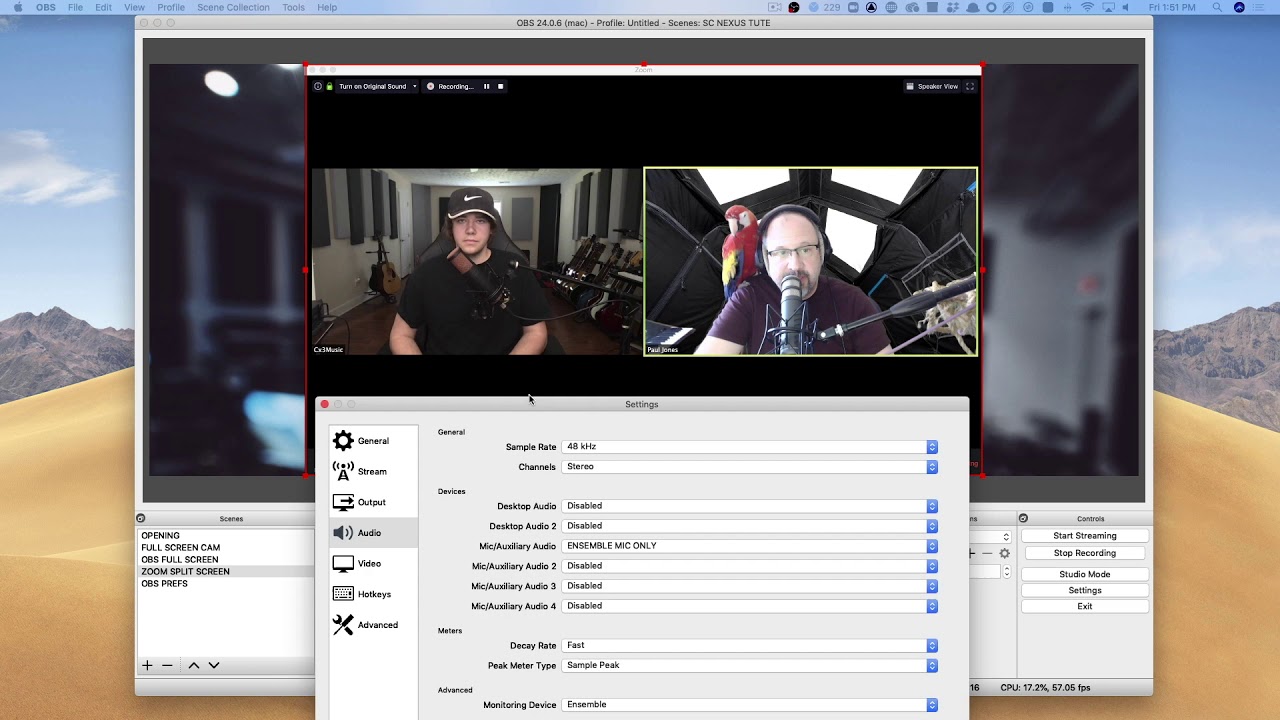The image size is (1280, 720).
Task: Remove selected scene with minus icon
Action: pyautogui.click(x=167, y=665)
